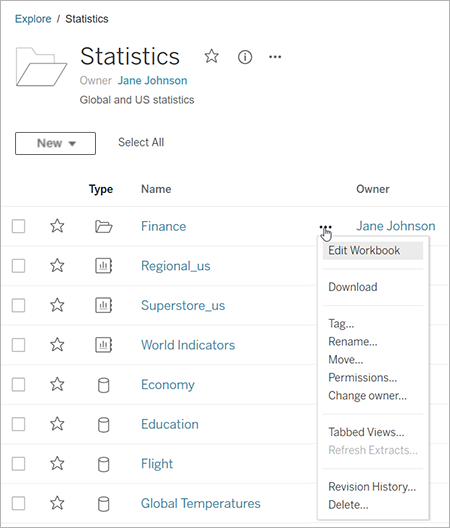
Task: Select Delete... in the context menu
Action: pyautogui.click(x=348, y=505)
